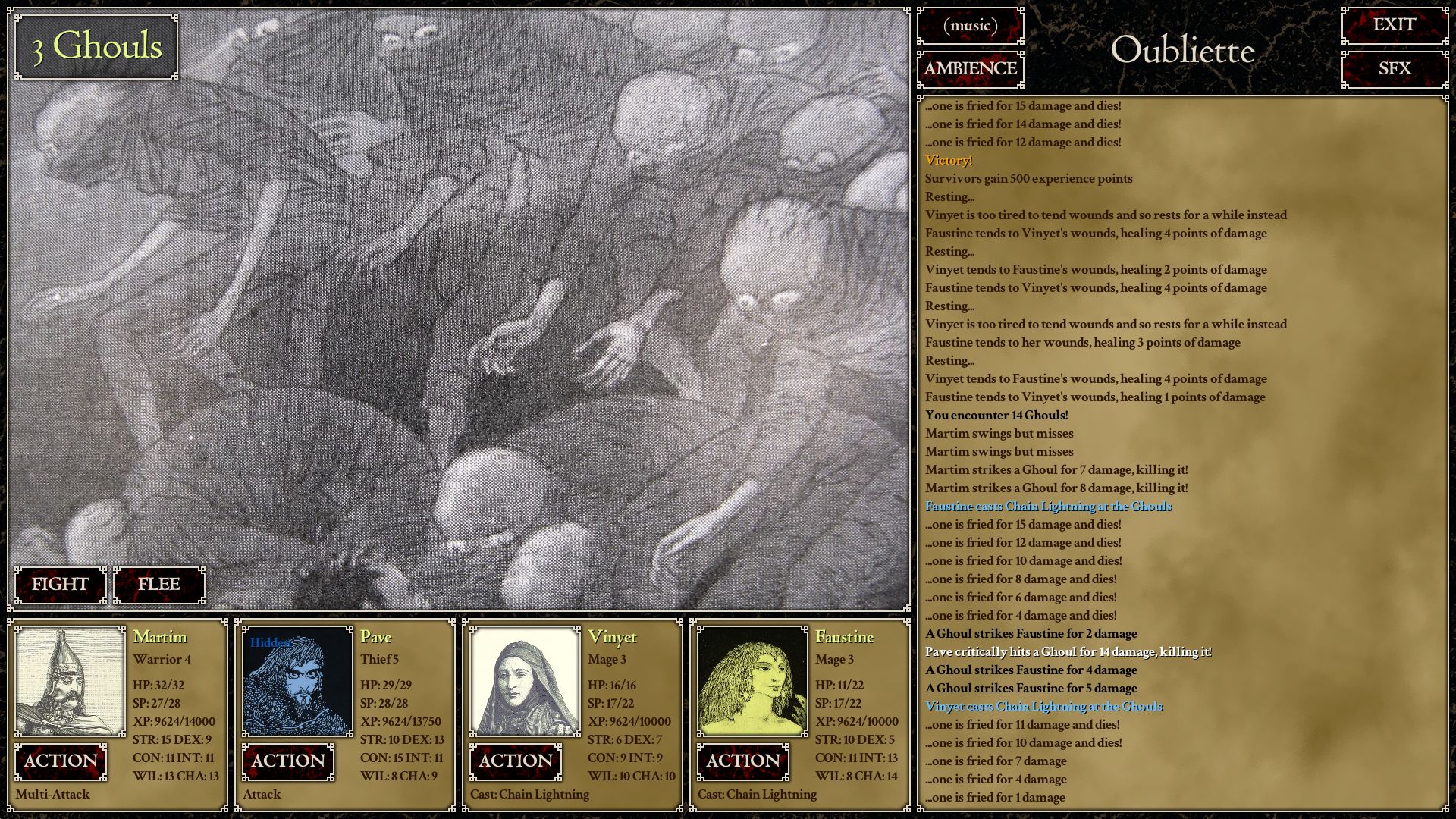Click Vinyet's mage portrait
Image resolution: width=1456 pixels, height=819 pixels.
click(x=525, y=681)
